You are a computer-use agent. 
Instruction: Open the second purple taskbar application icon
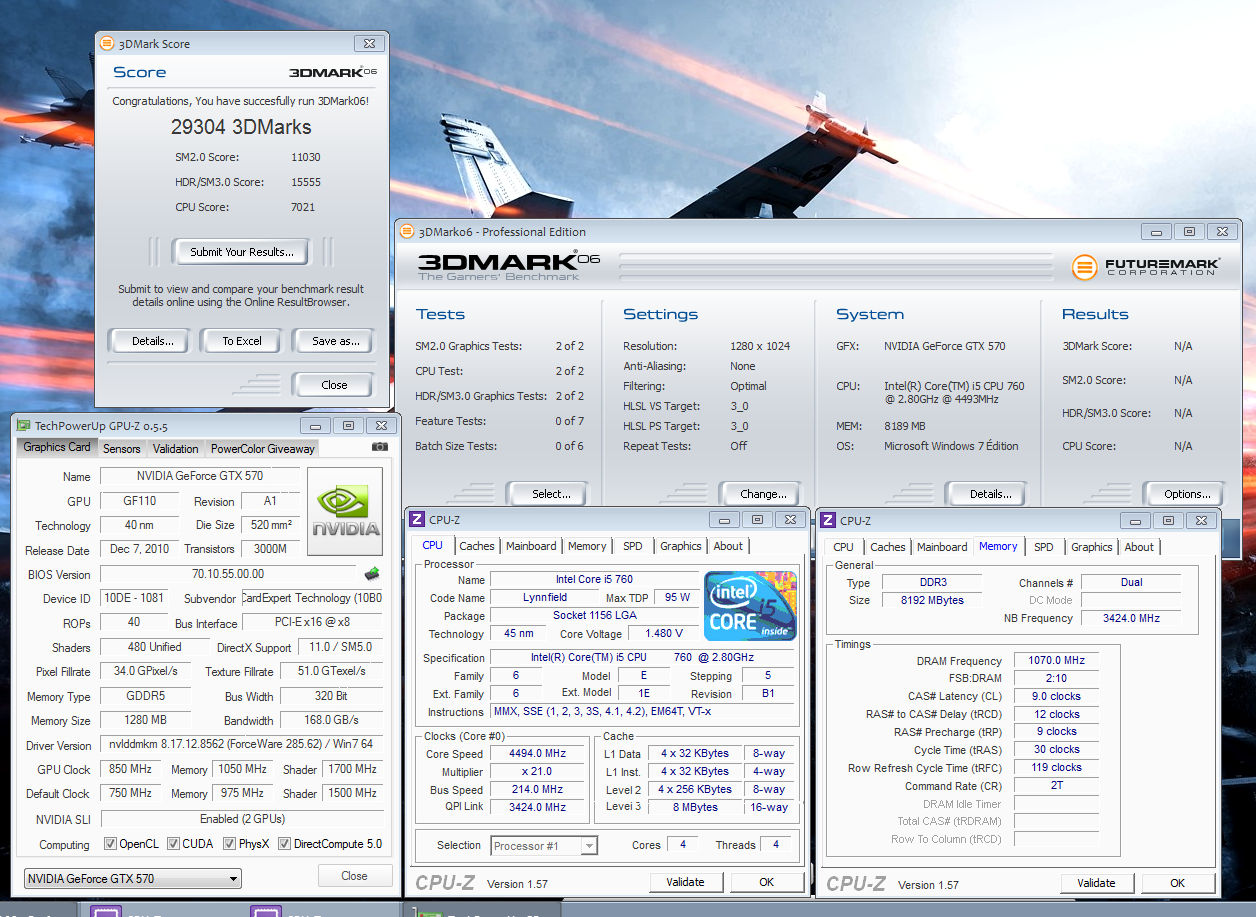pyautogui.click(x=265, y=911)
